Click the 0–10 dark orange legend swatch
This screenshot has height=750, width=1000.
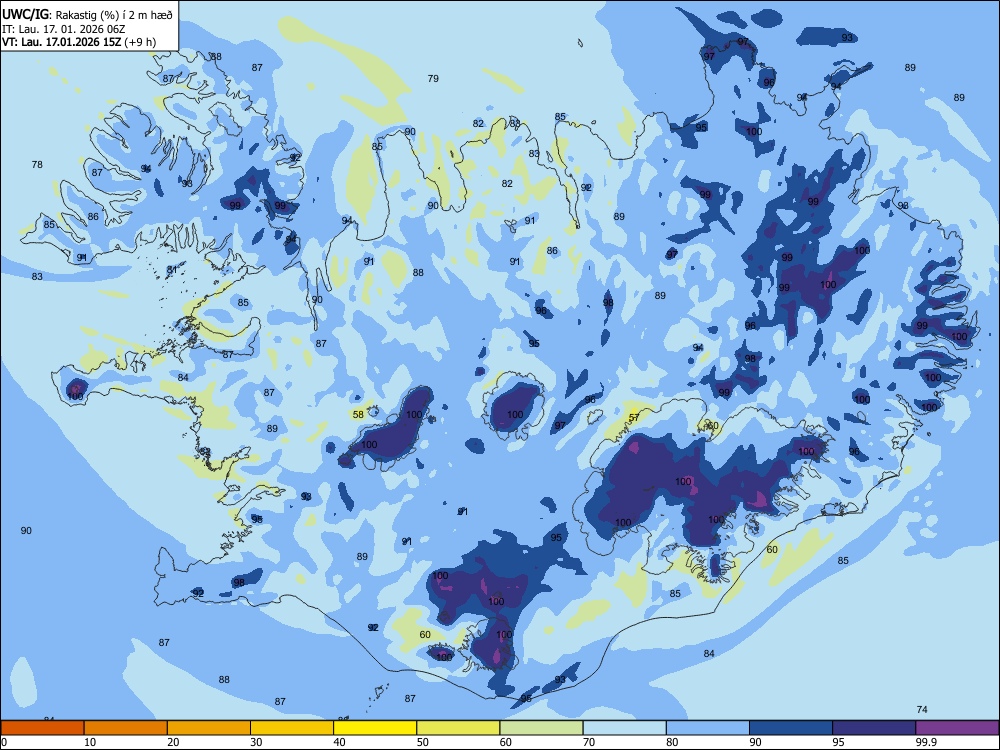coord(42,728)
